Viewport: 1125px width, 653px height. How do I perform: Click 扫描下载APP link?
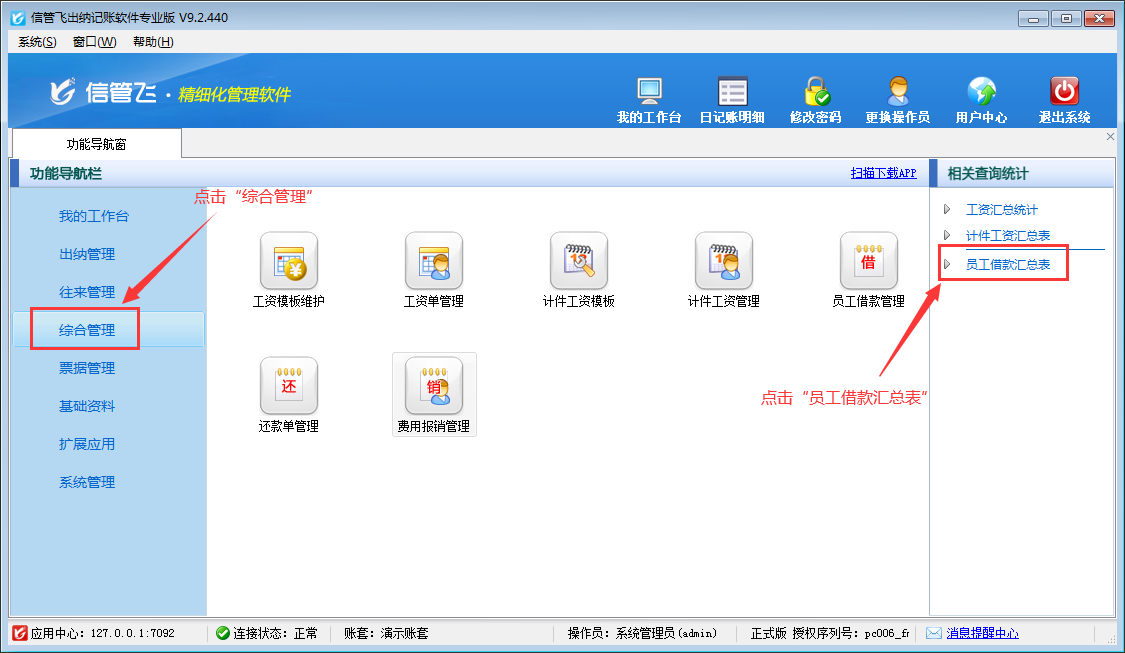(x=883, y=173)
